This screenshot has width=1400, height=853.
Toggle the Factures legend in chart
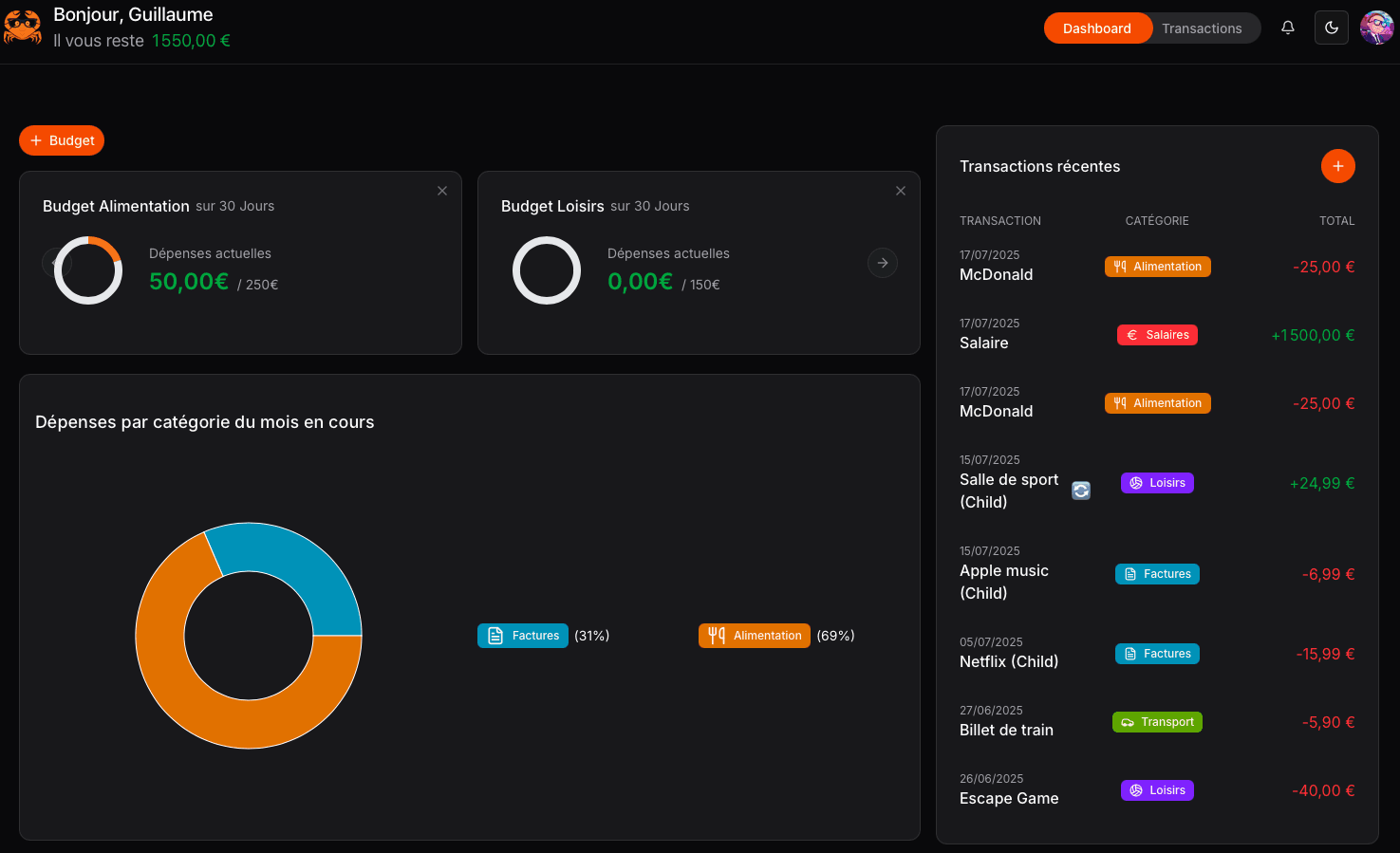click(523, 636)
